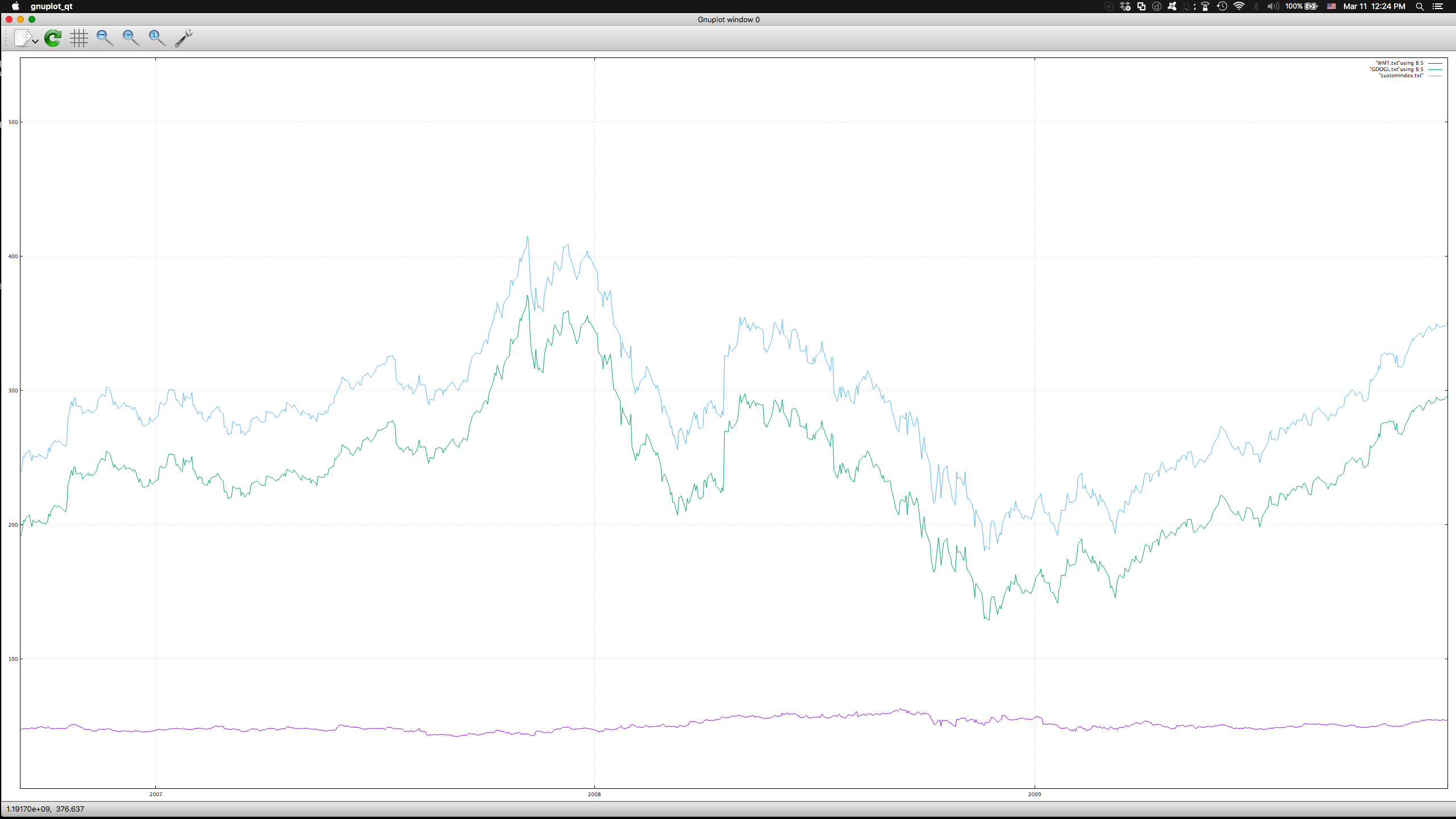1456x819 pixels.
Task: Toggle the grid display icon
Action: [x=79, y=38]
